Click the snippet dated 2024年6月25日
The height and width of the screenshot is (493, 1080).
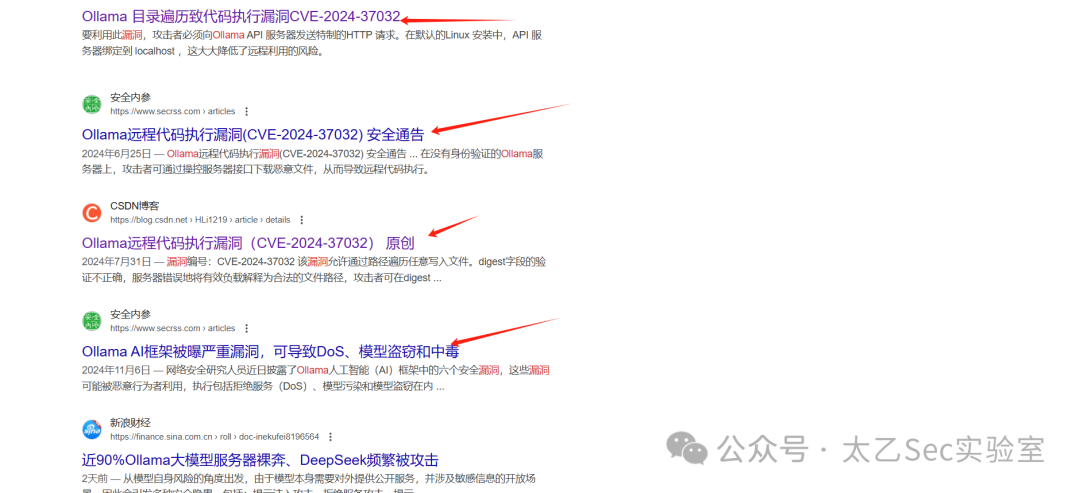click(313, 161)
